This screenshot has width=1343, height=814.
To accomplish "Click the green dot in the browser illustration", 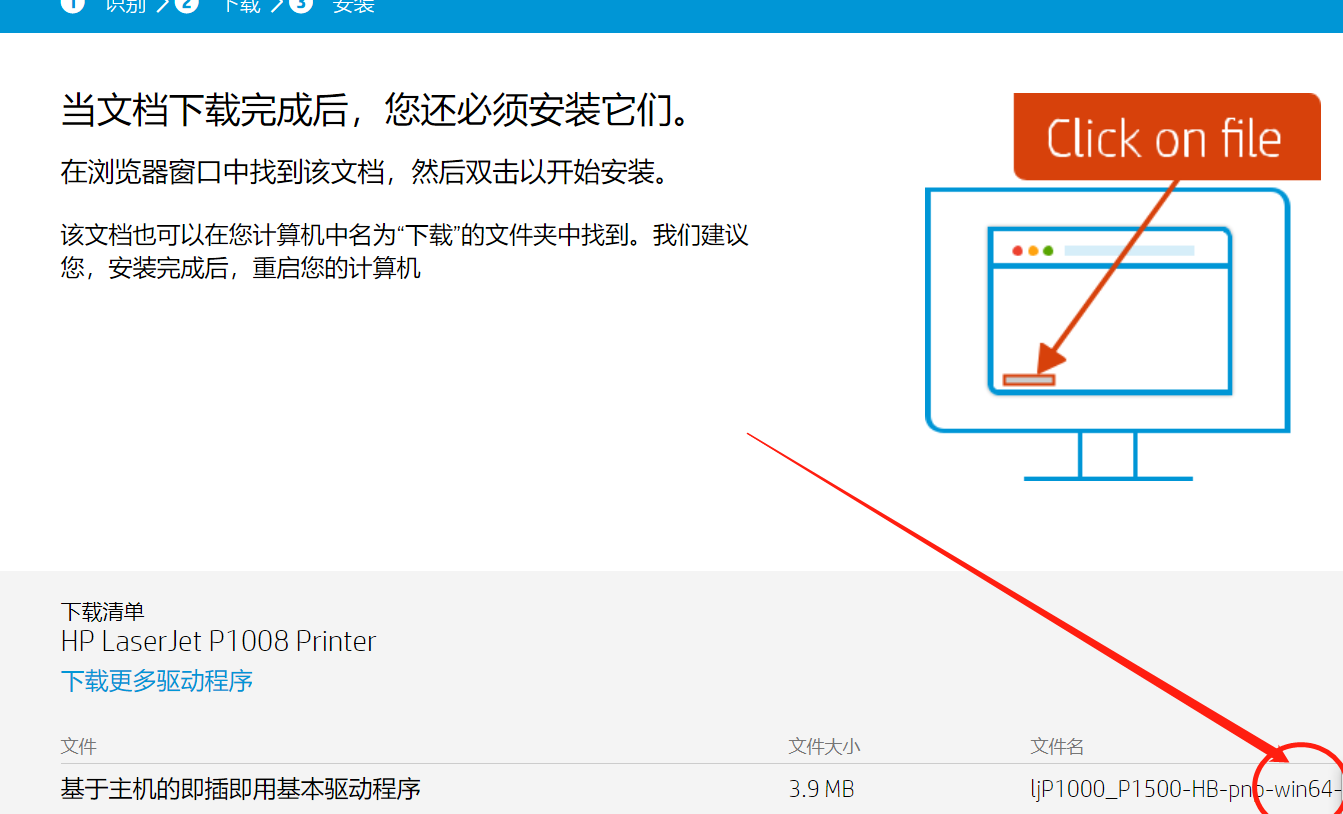I will [x=1048, y=250].
